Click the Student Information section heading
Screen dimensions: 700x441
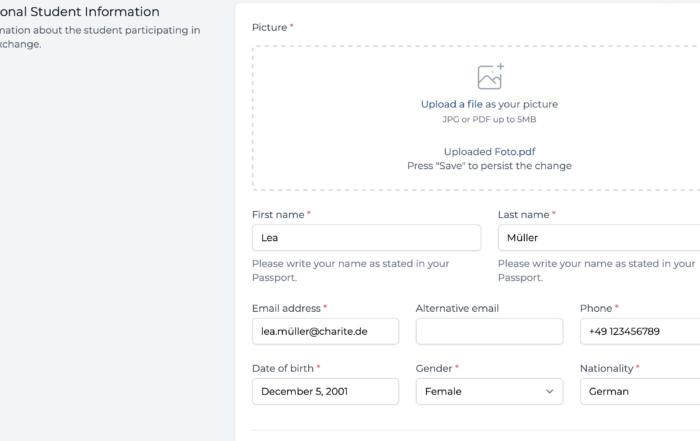pos(79,12)
